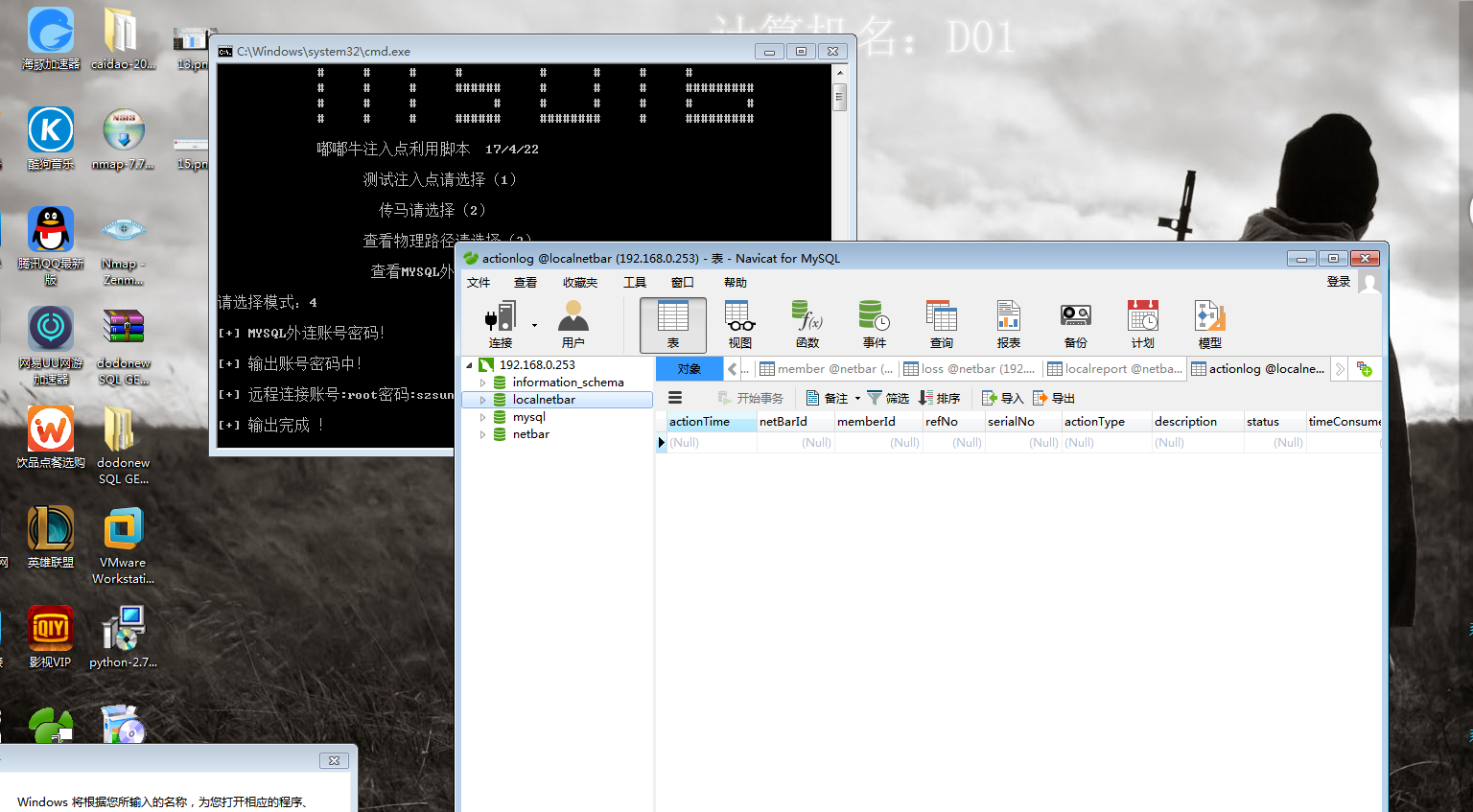Open the 查看 (View) menu
This screenshot has height=812, width=1473.
click(x=526, y=283)
